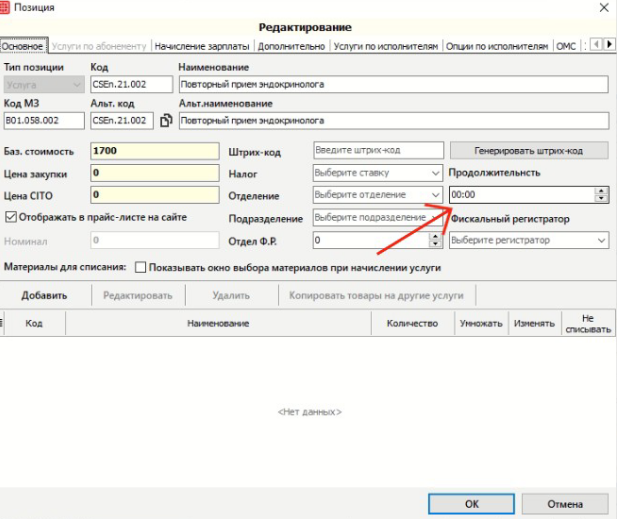
Task: Click the Удалить materials button
Action: pyautogui.click(x=231, y=296)
